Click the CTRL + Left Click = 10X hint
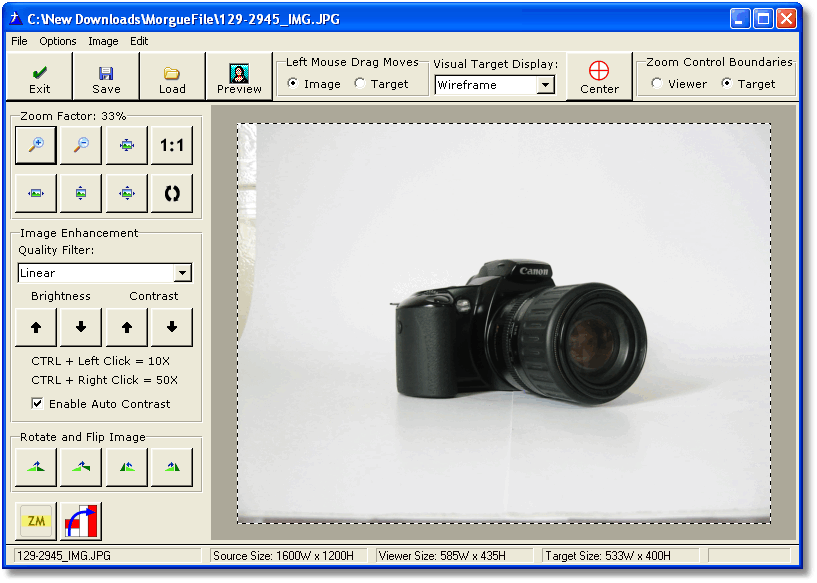 click(101, 361)
